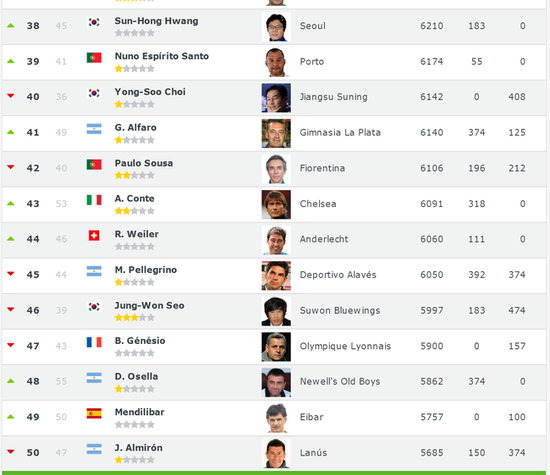550x475 pixels.
Task: Click the star rating under Paulo Sousa
Action: click(x=135, y=175)
